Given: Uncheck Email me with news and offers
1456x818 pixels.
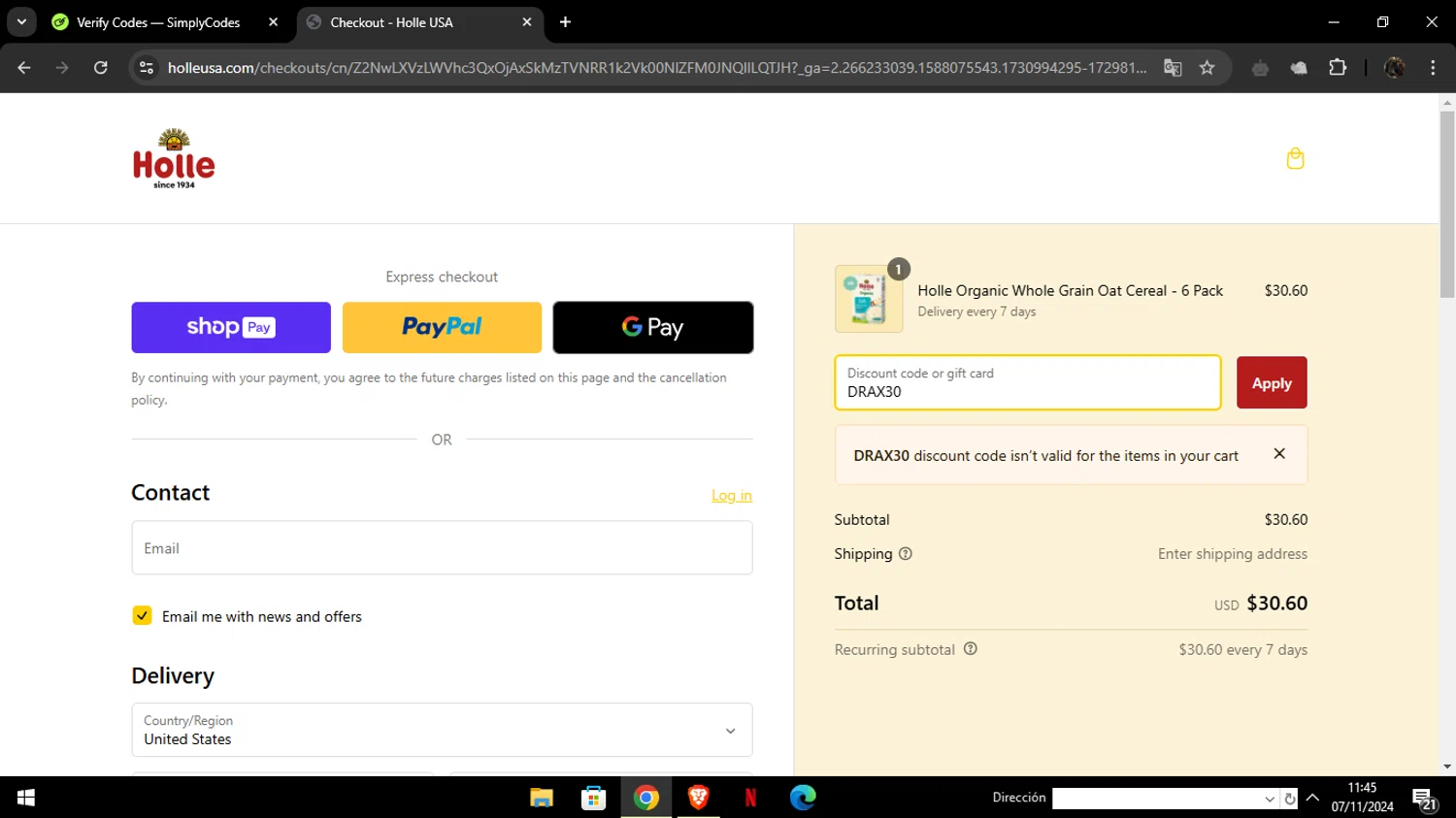Looking at the screenshot, I should [x=142, y=615].
